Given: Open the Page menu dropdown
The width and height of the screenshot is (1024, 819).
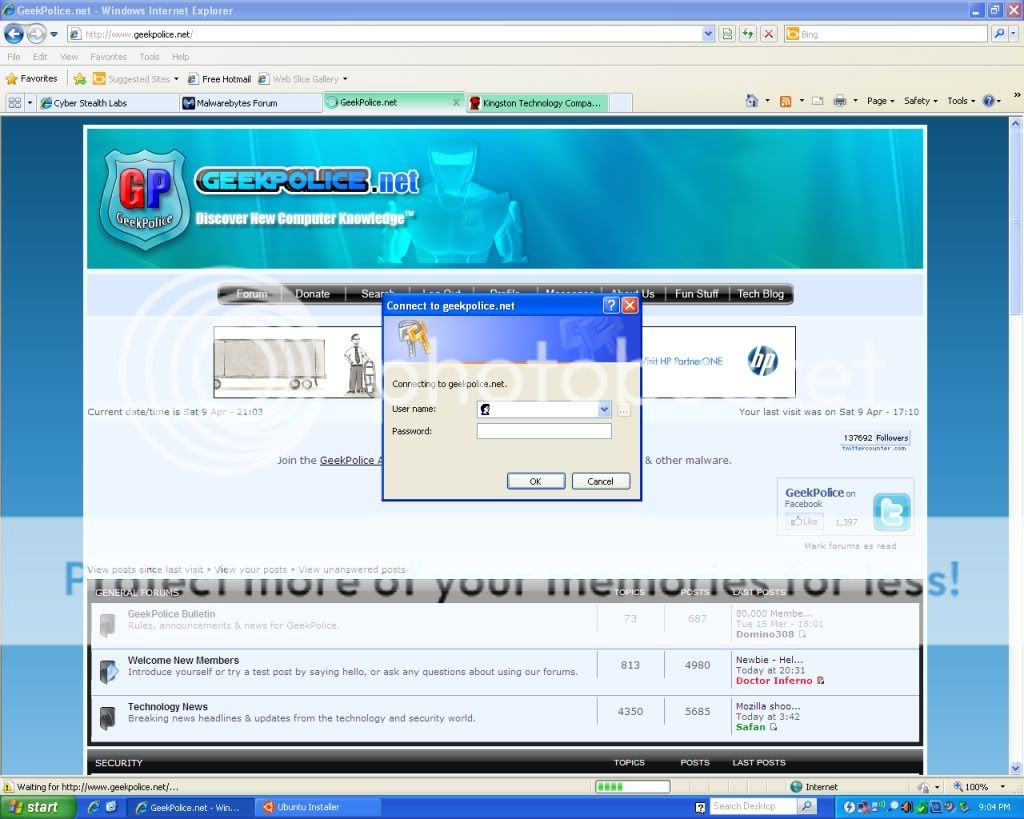Looking at the screenshot, I should point(880,101).
